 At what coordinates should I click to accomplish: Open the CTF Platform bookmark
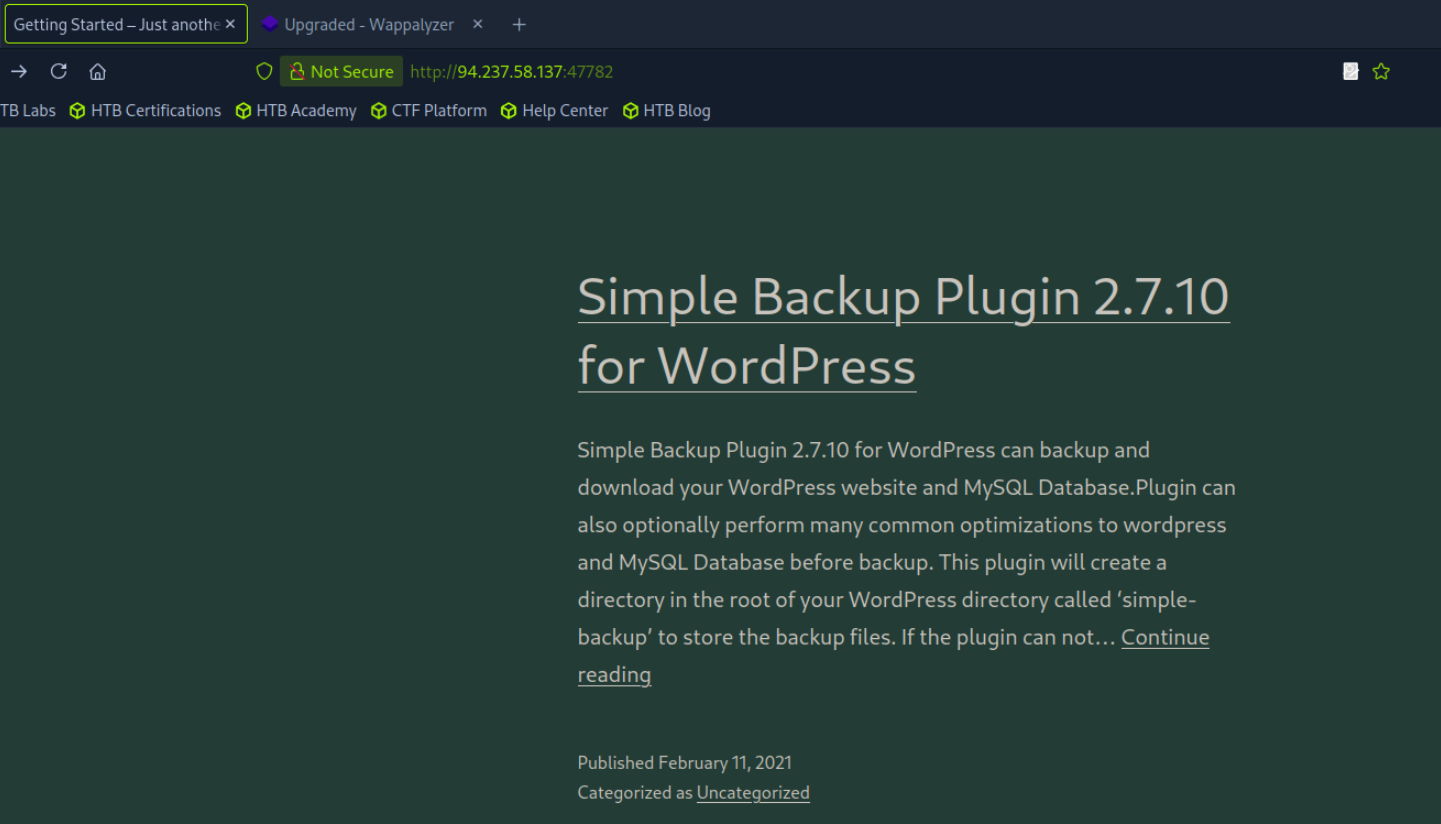pos(429,111)
